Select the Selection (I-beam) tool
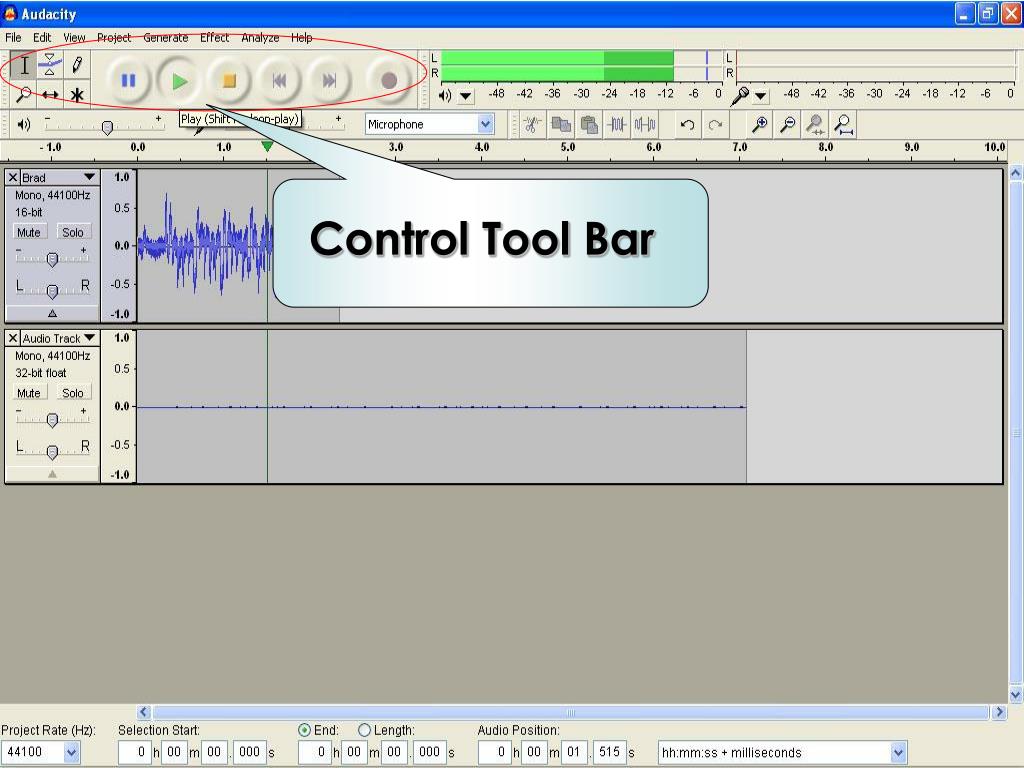Image resolution: width=1024 pixels, height=768 pixels. tap(24, 65)
